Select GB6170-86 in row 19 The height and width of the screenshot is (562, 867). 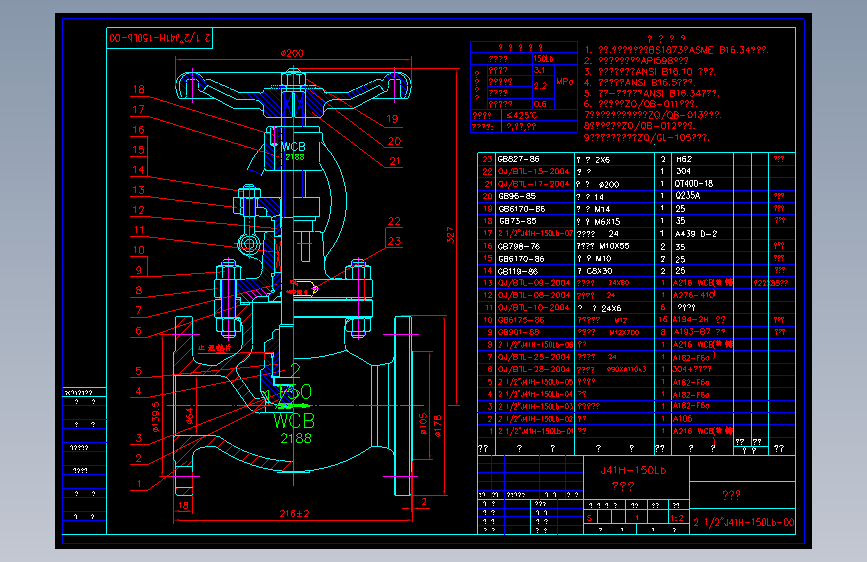click(x=521, y=209)
